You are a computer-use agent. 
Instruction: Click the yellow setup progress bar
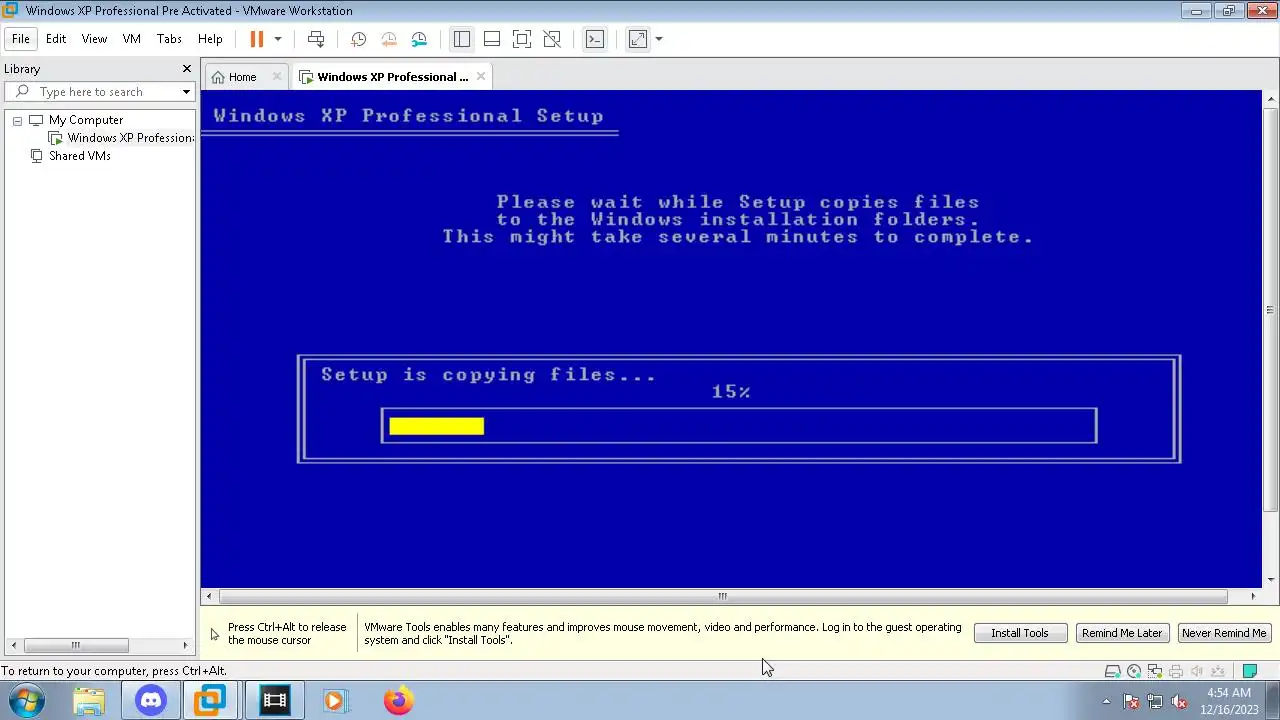437,426
